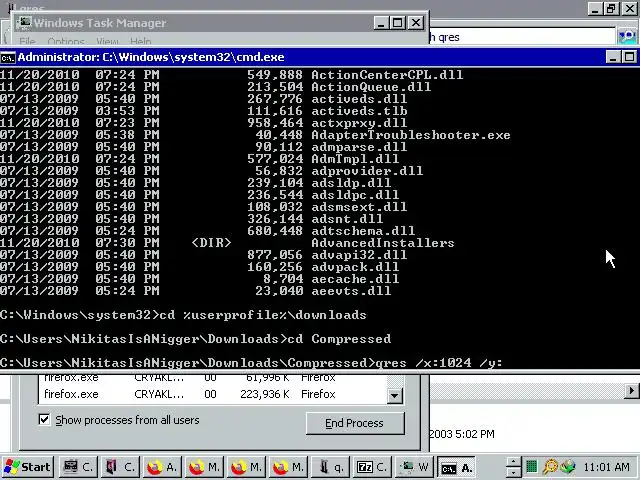Switch to the Task Manager taskbar button W
The image size is (640, 480).
413,467
